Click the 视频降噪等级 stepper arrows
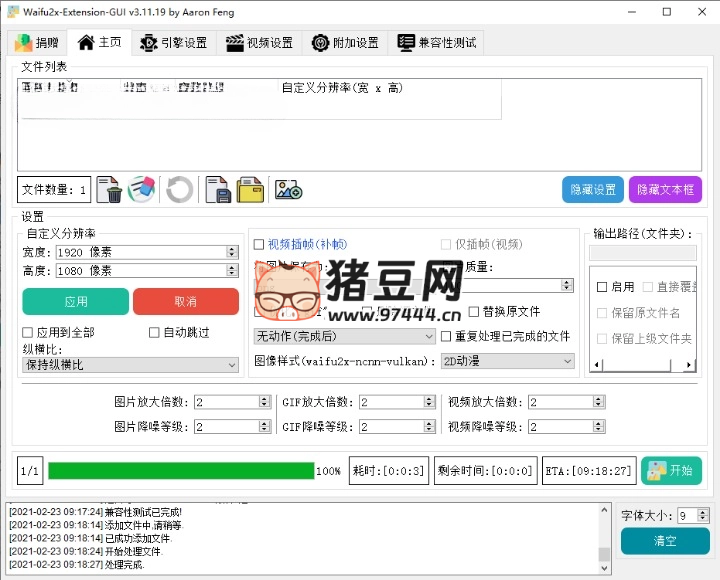 598,427
